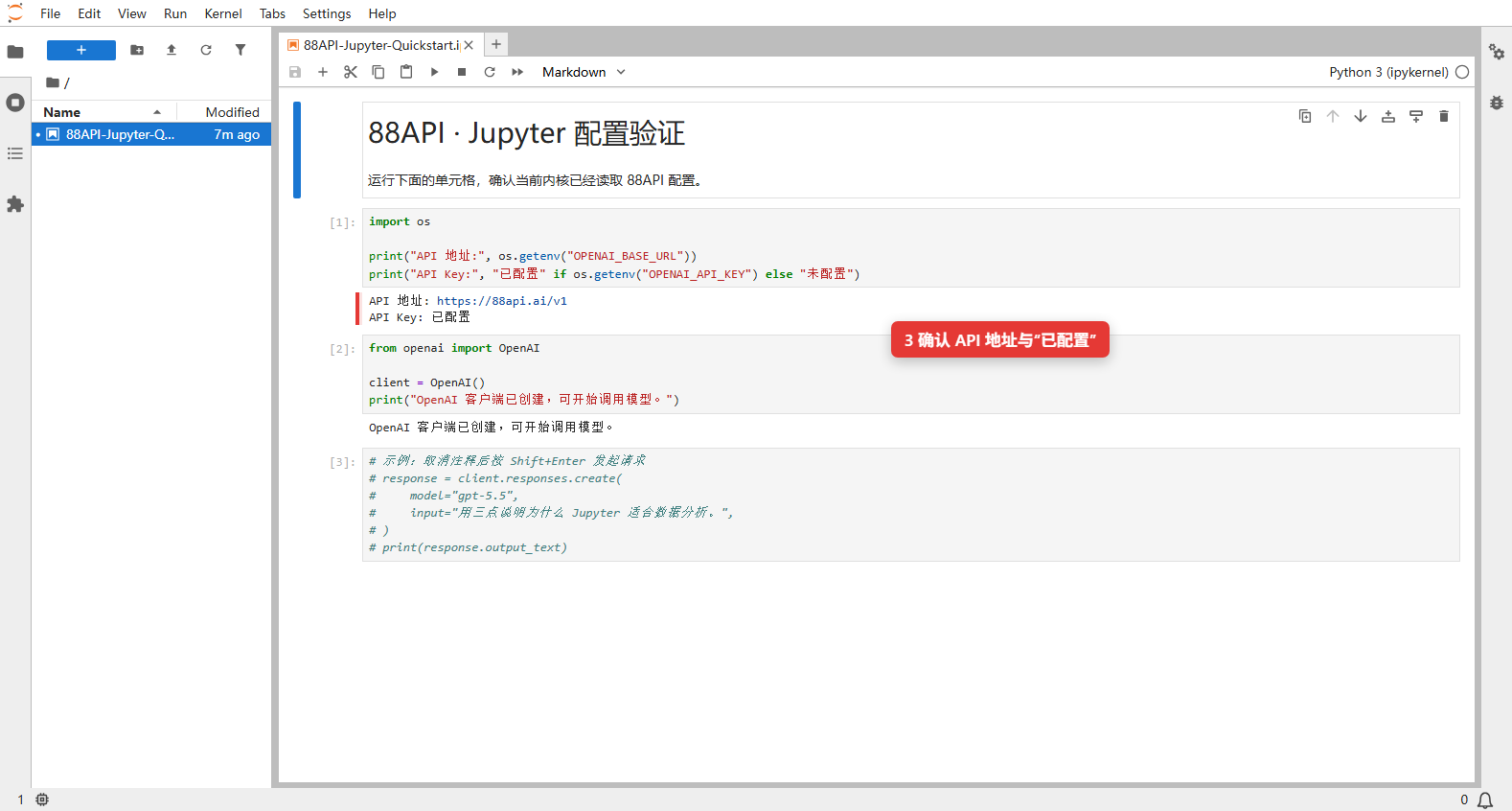Sort files by Modified column header
Image resolution: width=1512 pixels, height=811 pixels.
(224, 112)
